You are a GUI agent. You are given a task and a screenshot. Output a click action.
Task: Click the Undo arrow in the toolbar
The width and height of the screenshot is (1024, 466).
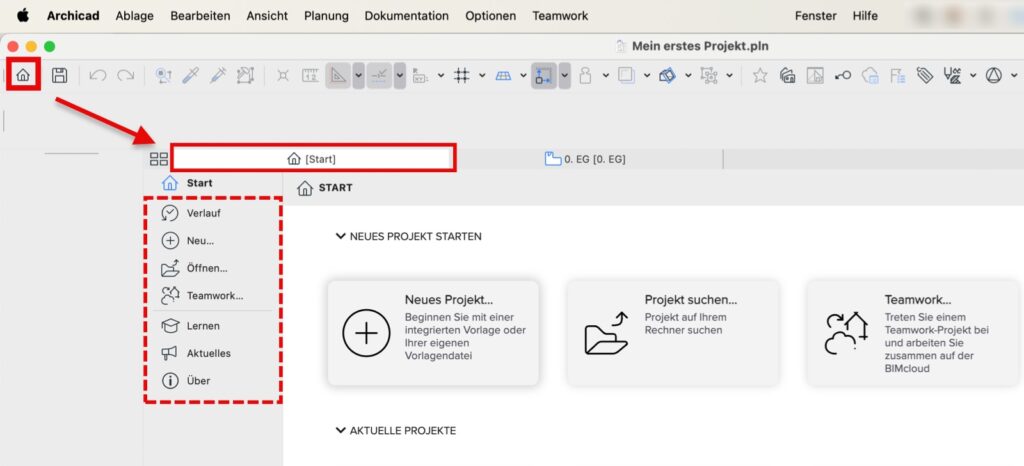pos(97,76)
